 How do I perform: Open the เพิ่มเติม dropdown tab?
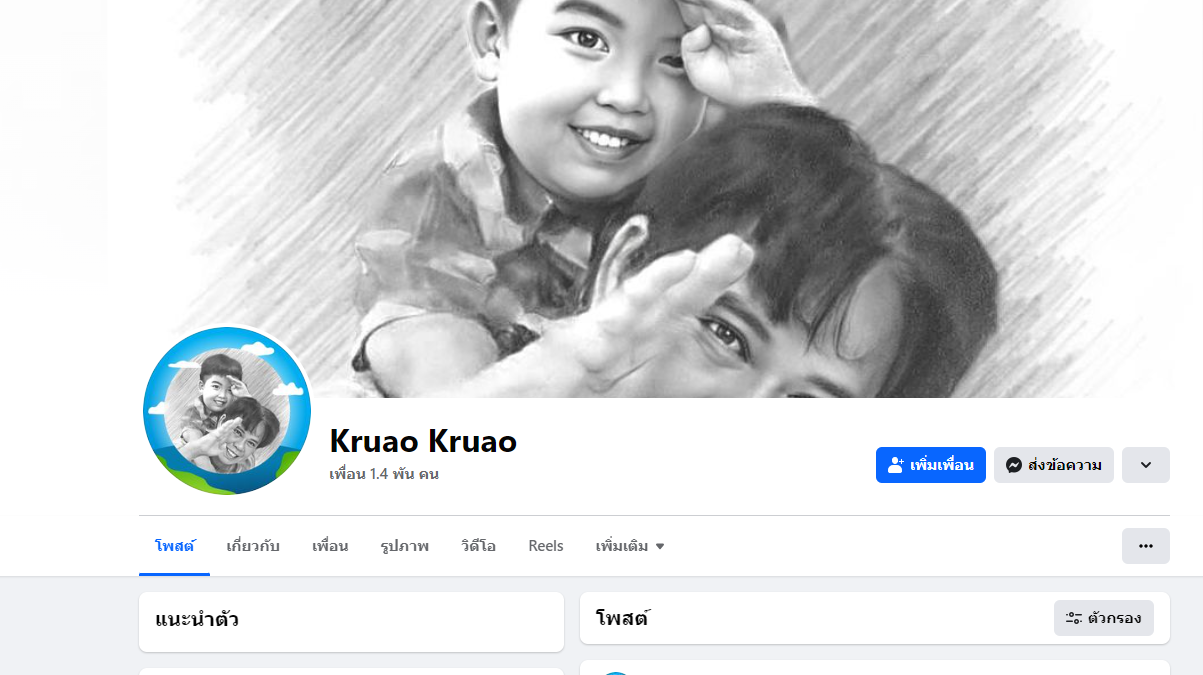[x=630, y=546]
